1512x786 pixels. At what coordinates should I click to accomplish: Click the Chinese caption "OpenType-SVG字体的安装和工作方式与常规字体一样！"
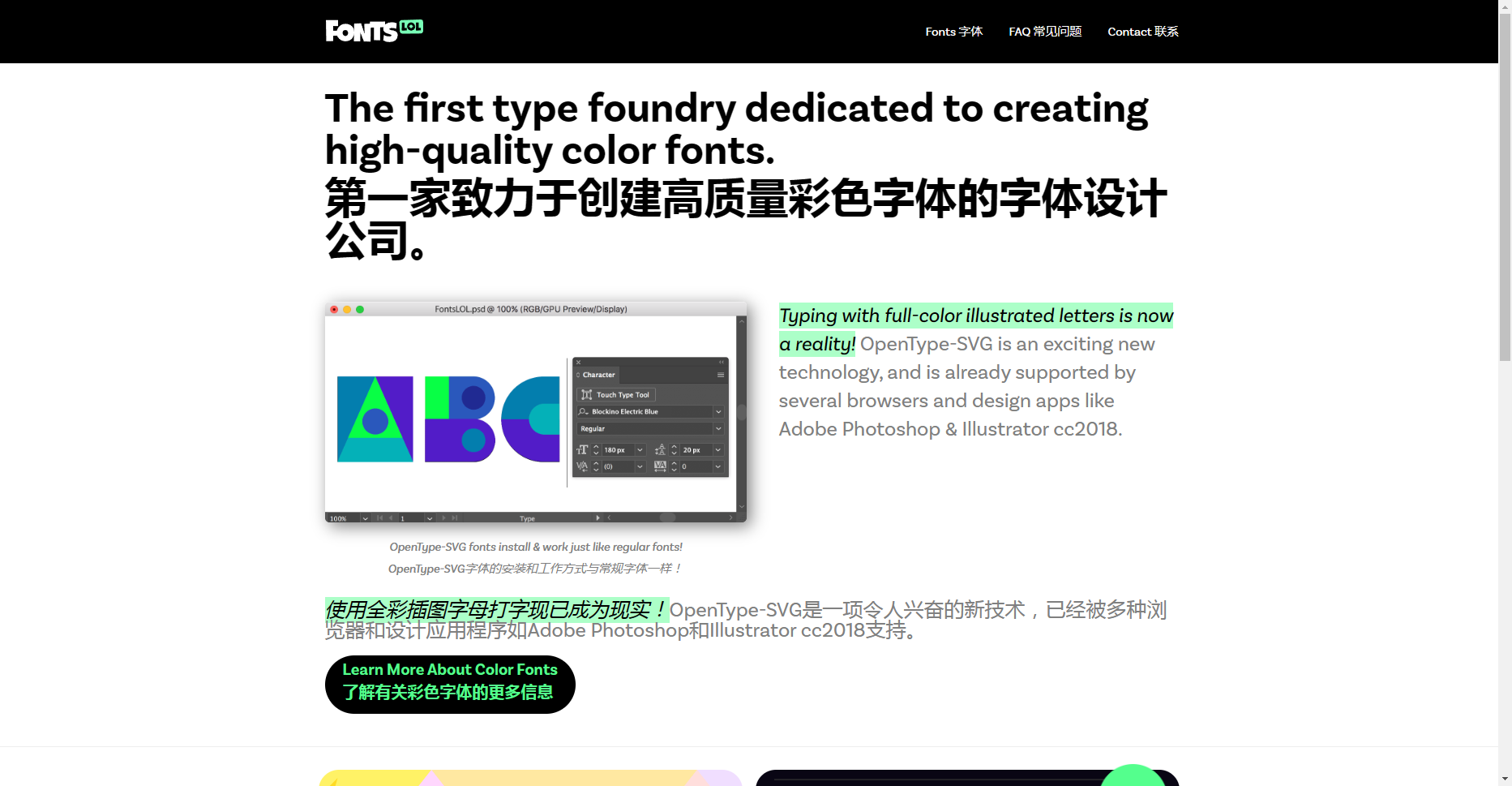pos(536,569)
